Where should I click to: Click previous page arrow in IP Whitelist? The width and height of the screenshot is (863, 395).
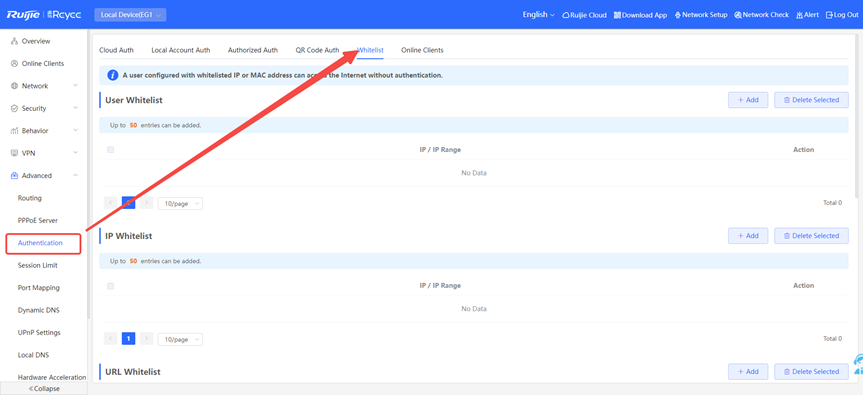(x=111, y=339)
